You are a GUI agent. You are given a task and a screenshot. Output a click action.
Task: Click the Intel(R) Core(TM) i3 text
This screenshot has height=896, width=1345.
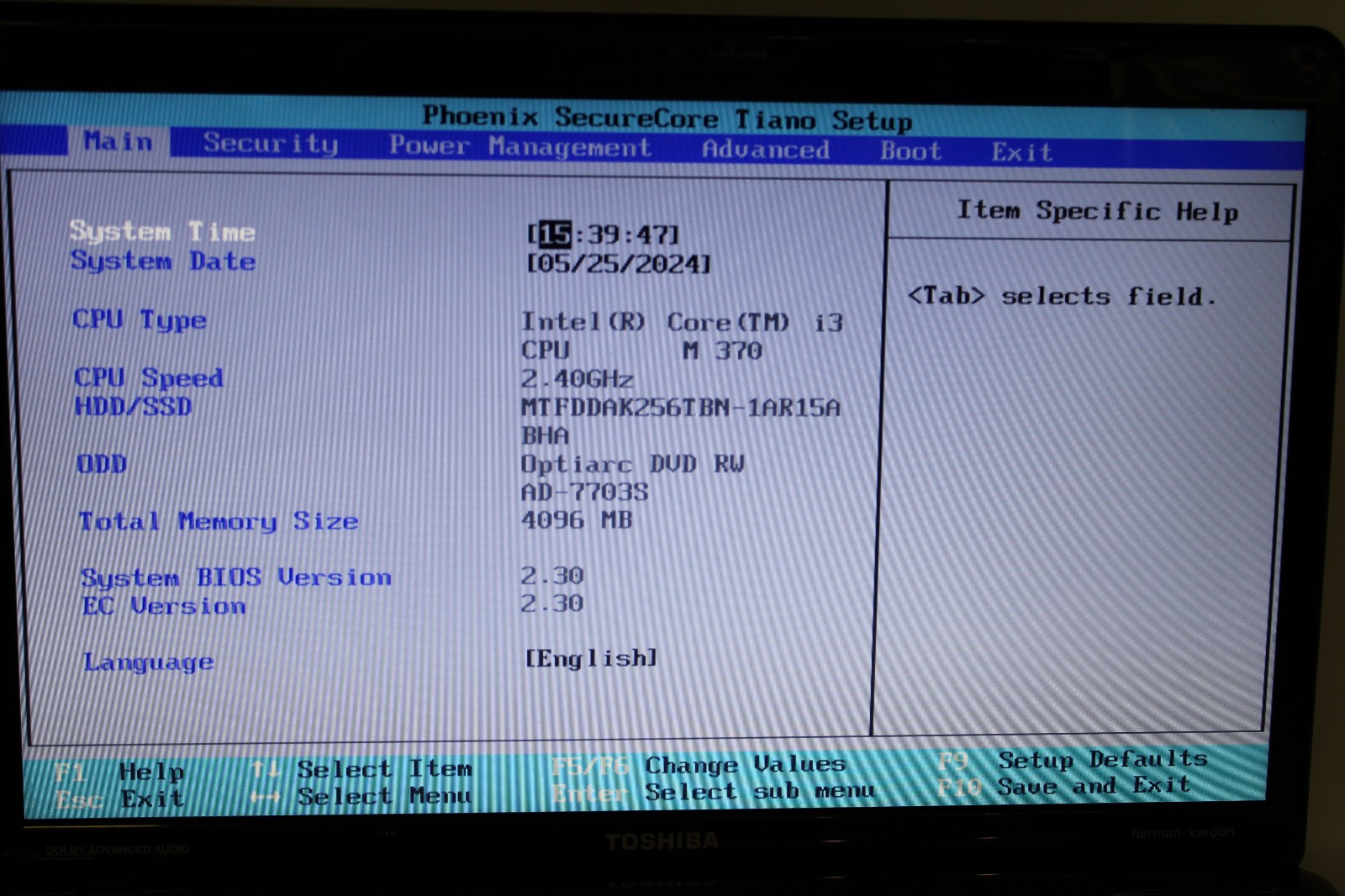[x=682, y=322]
